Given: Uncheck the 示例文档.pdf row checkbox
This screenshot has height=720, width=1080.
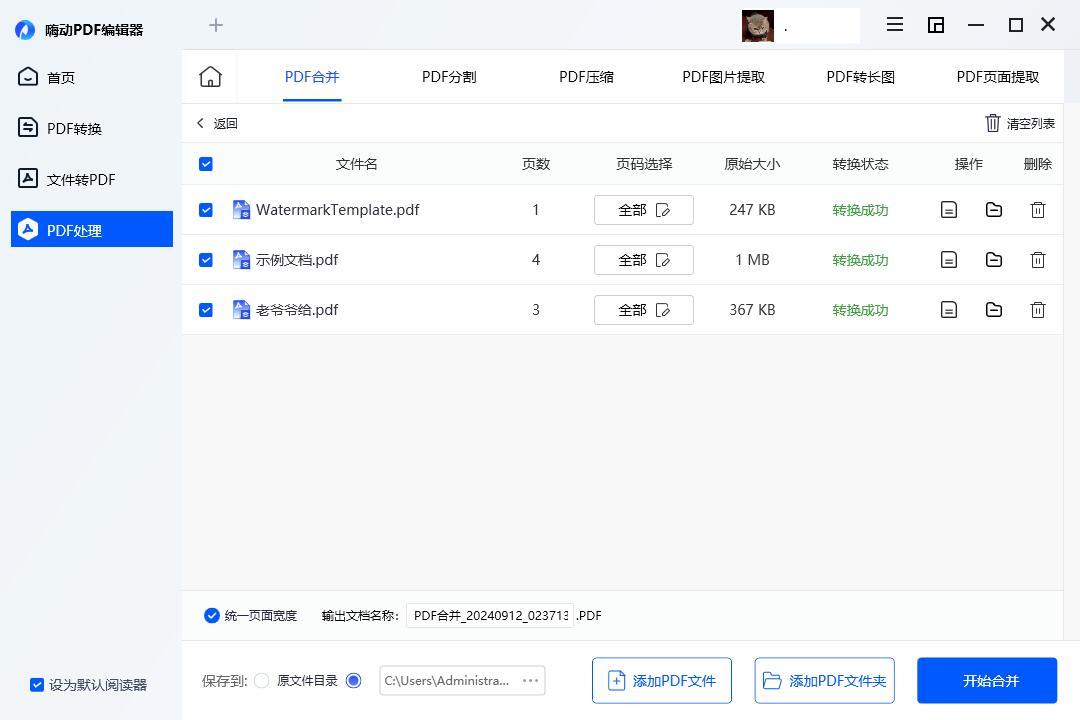Looking at the screenshot, I should (205, 260).
